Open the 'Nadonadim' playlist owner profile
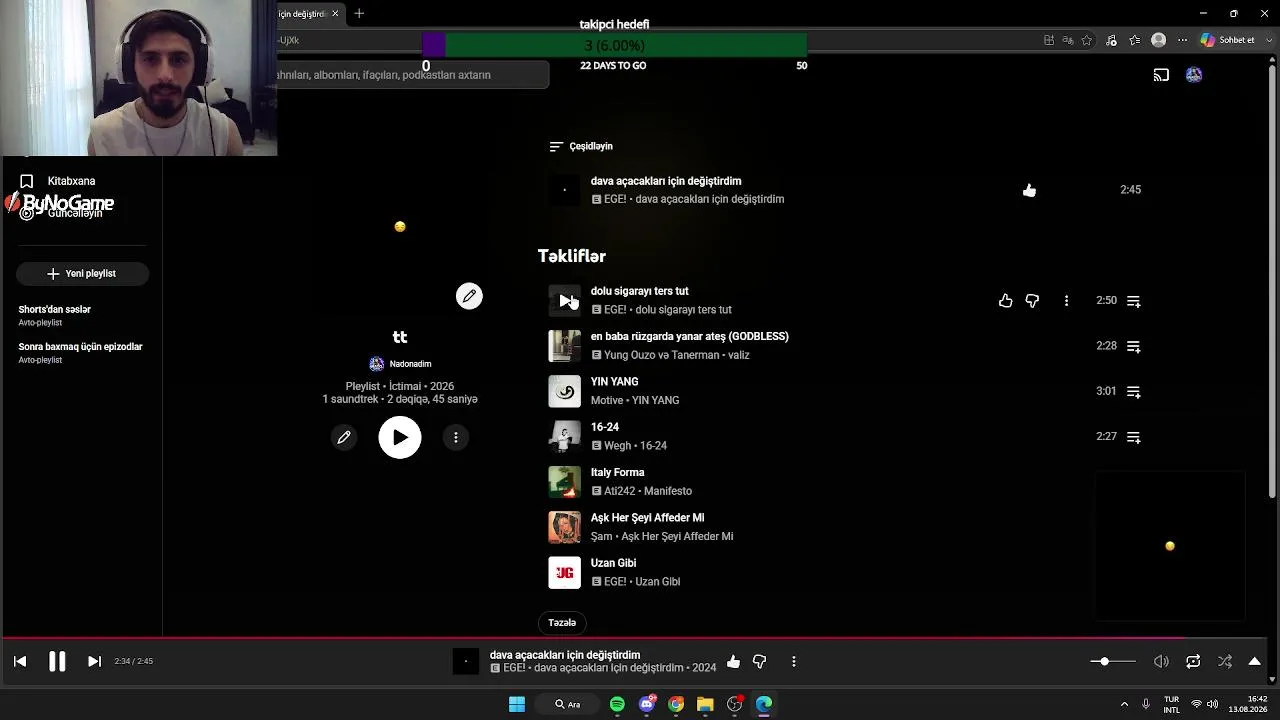The image size is (1280, 720). click(400, 364)
